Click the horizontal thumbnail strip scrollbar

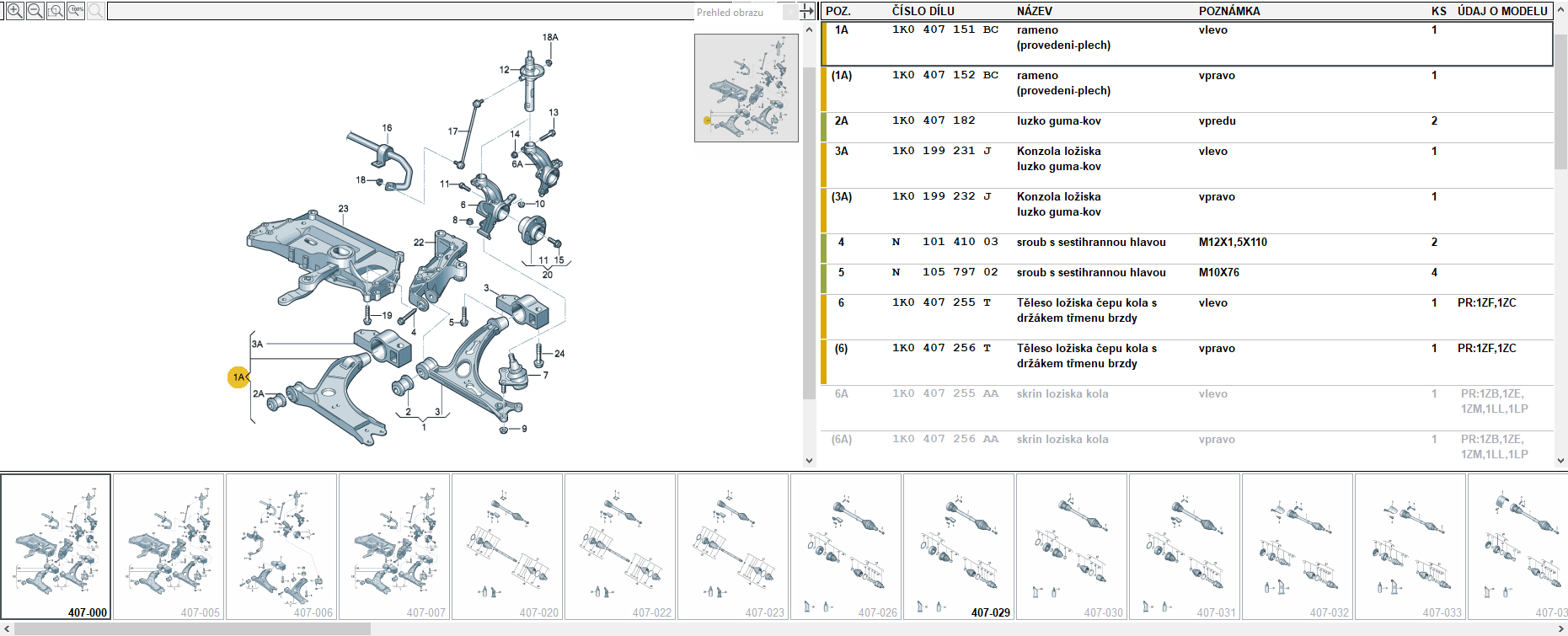[x=192, y=629]
